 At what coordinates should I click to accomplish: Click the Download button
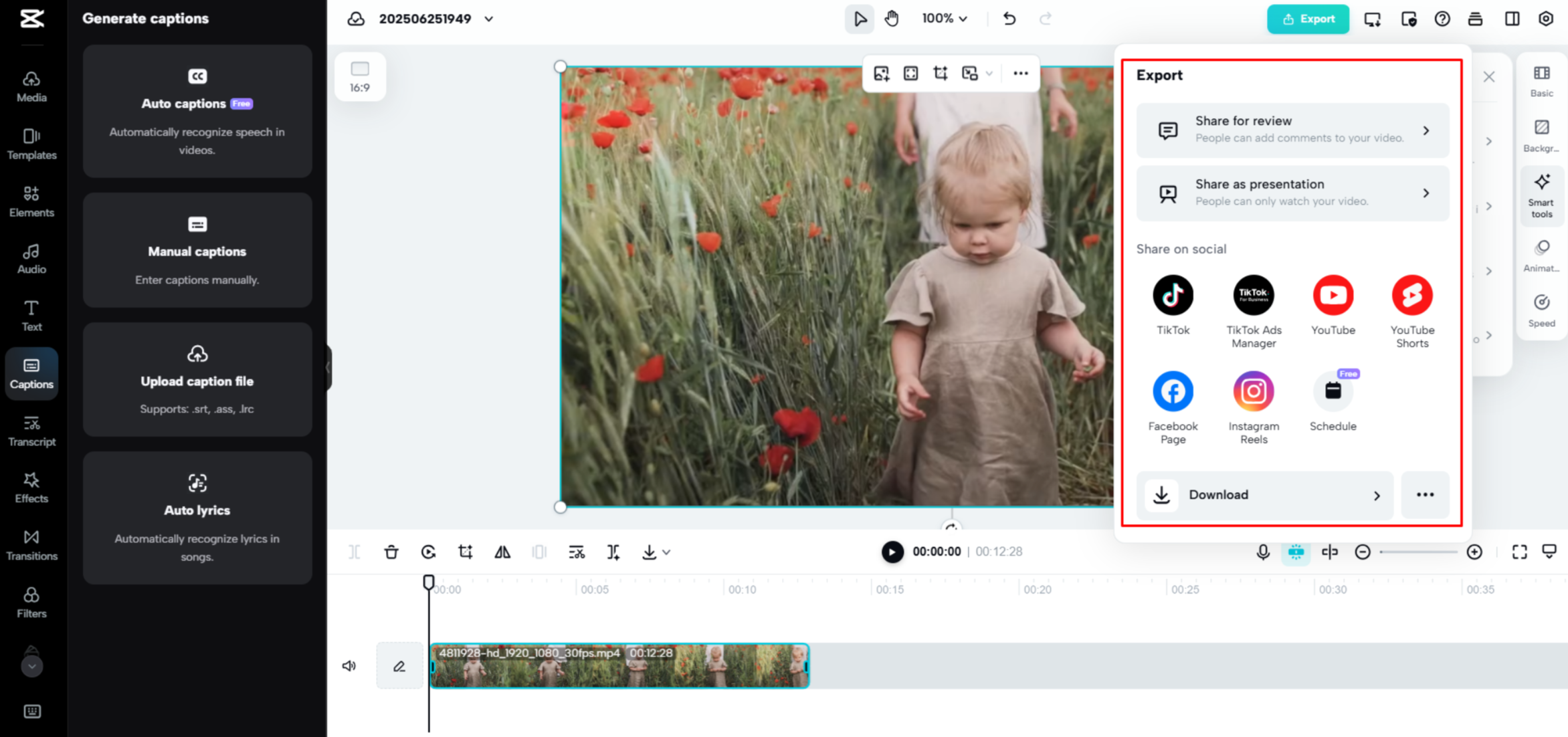[1264, 495]
